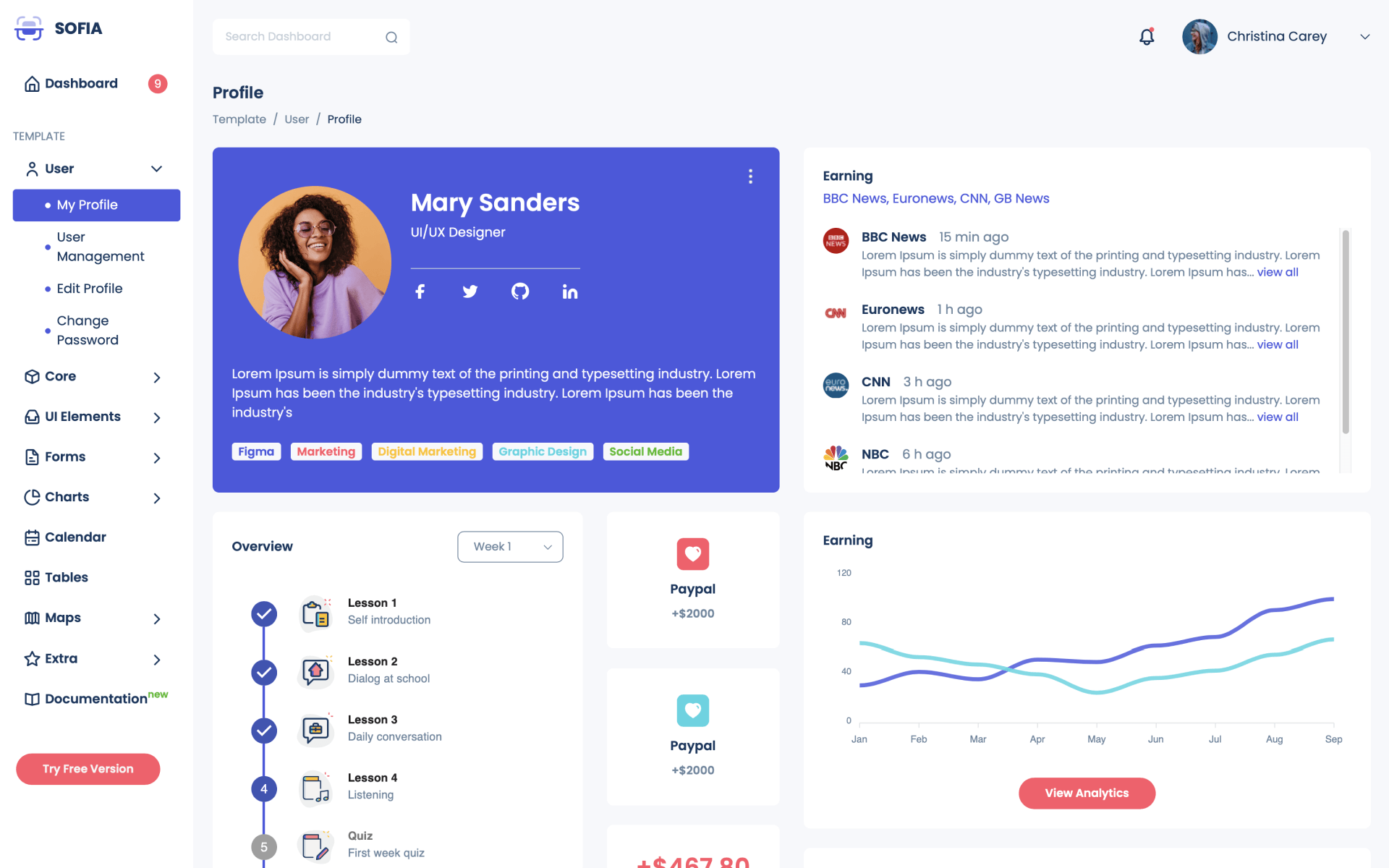Click the LinkedIn social icon
Image resolution: width=1389 pixels, height=868 pixels.
pos(569,291)
